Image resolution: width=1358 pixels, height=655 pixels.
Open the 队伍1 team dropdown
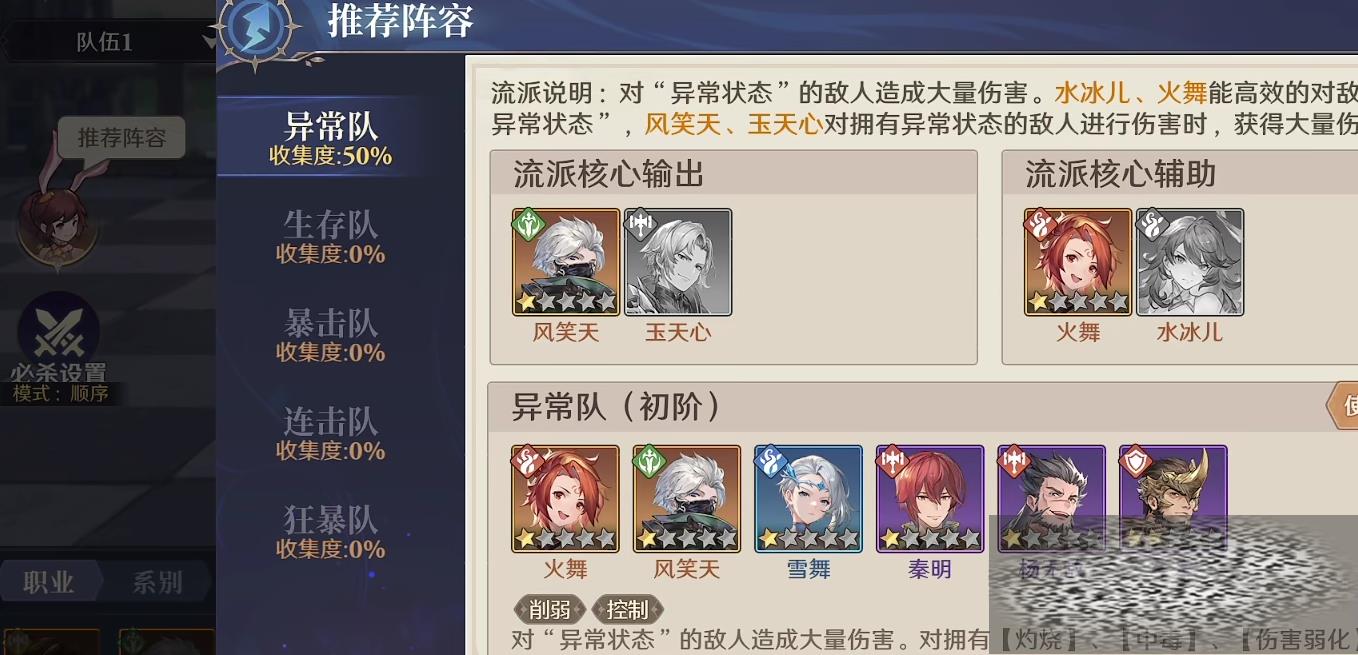click(x=108, y=42)
